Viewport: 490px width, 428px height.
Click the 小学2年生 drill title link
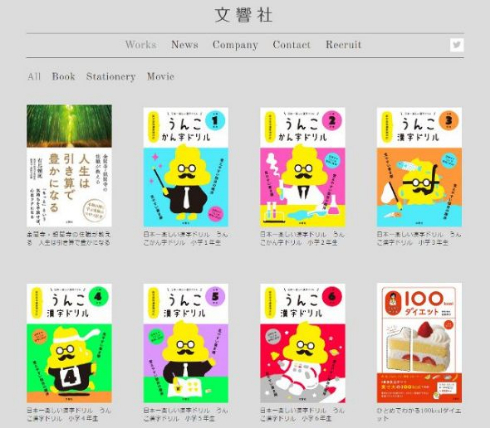click(302, 238)
